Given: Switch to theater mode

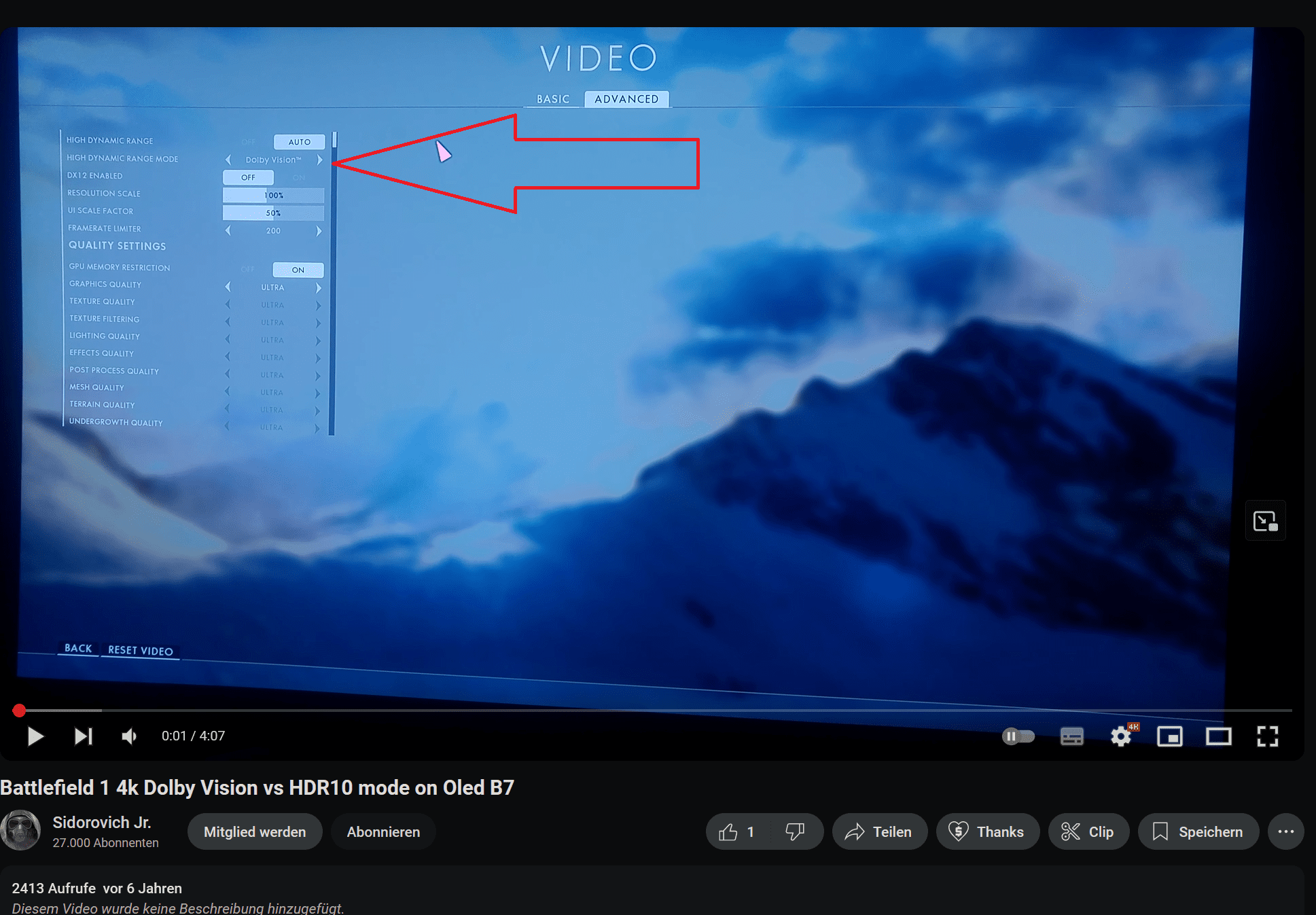Looking at the screenshot, I should (x=1219, y=736).
